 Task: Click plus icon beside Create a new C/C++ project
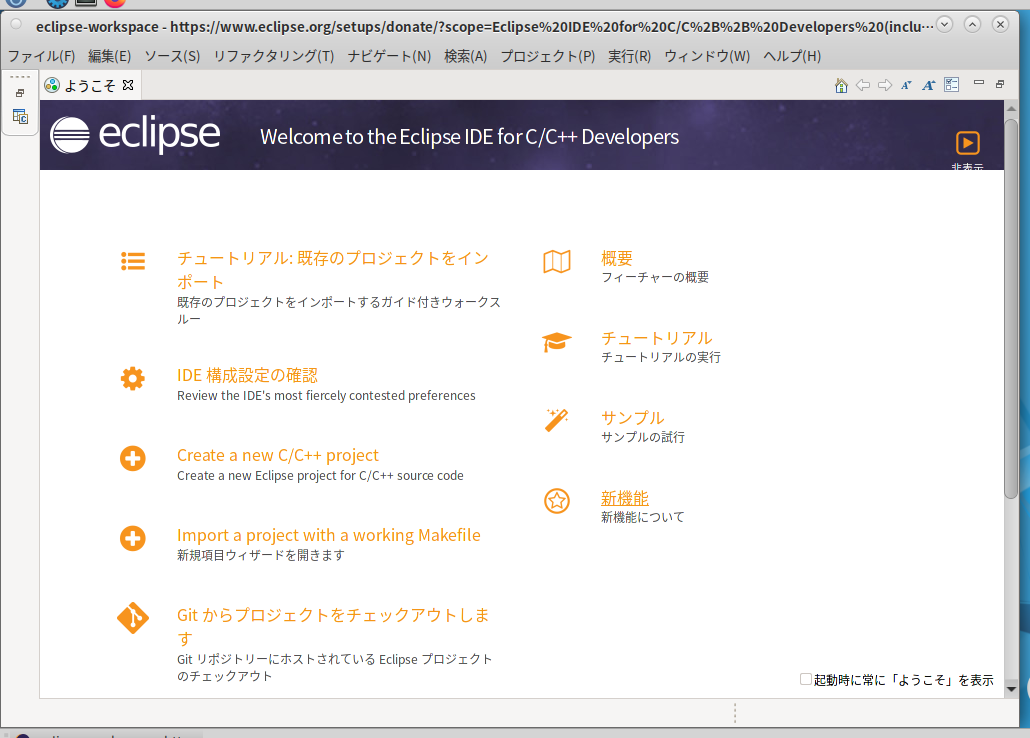133,458
